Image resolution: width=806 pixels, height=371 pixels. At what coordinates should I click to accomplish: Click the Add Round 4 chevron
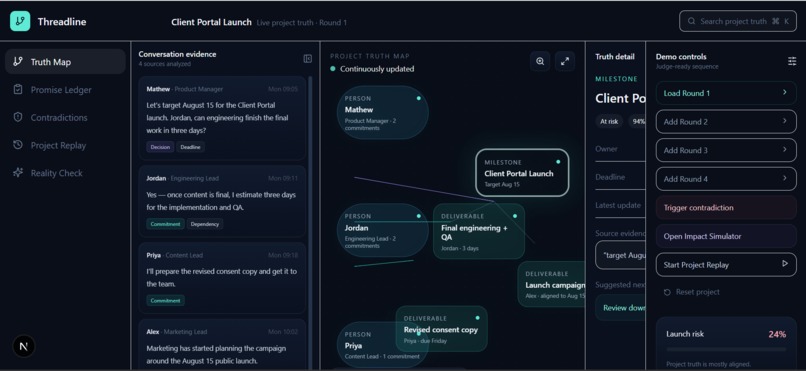(784, 178)
